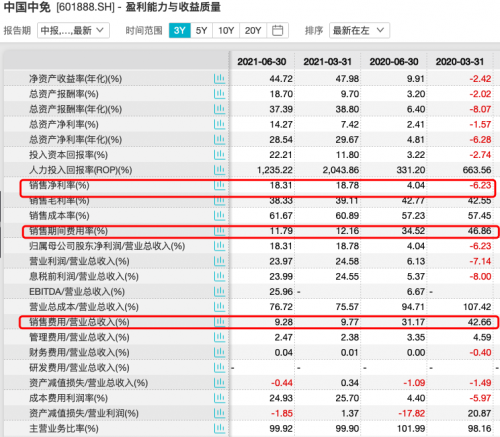Open chart icon for 总资产报酬率(%) row
Image resolution: width=500 pixels, height=437 pixels.
tap(219, 94)
